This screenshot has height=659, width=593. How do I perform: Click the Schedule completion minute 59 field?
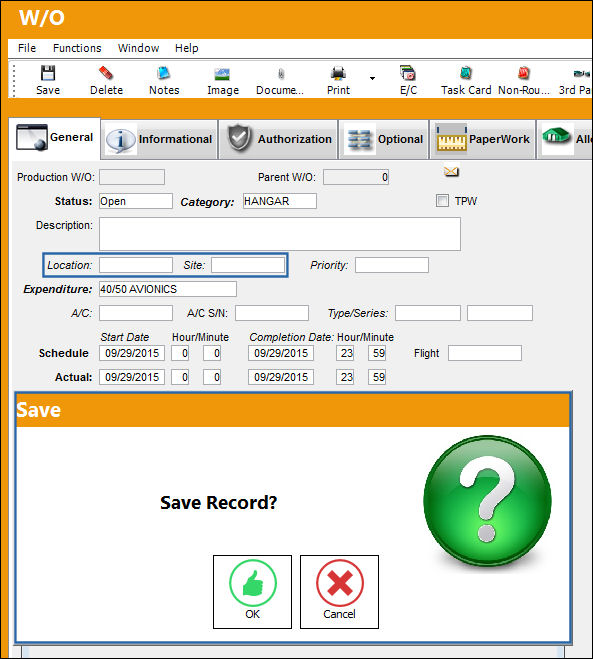[x=377, y=353]
